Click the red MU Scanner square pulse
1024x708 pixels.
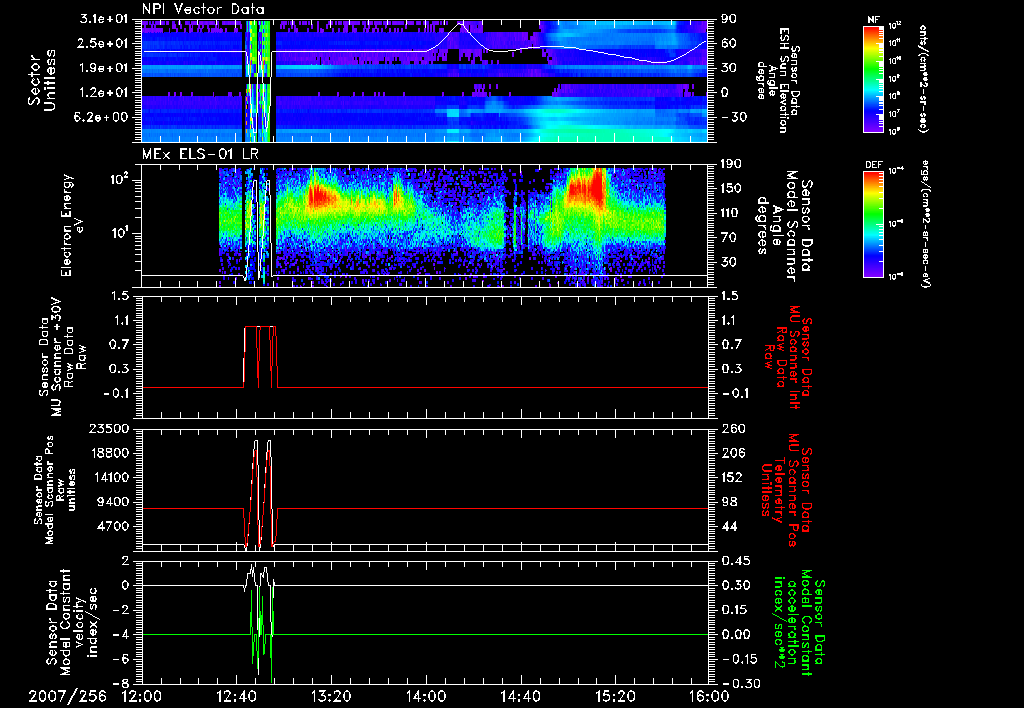[261, 357]
